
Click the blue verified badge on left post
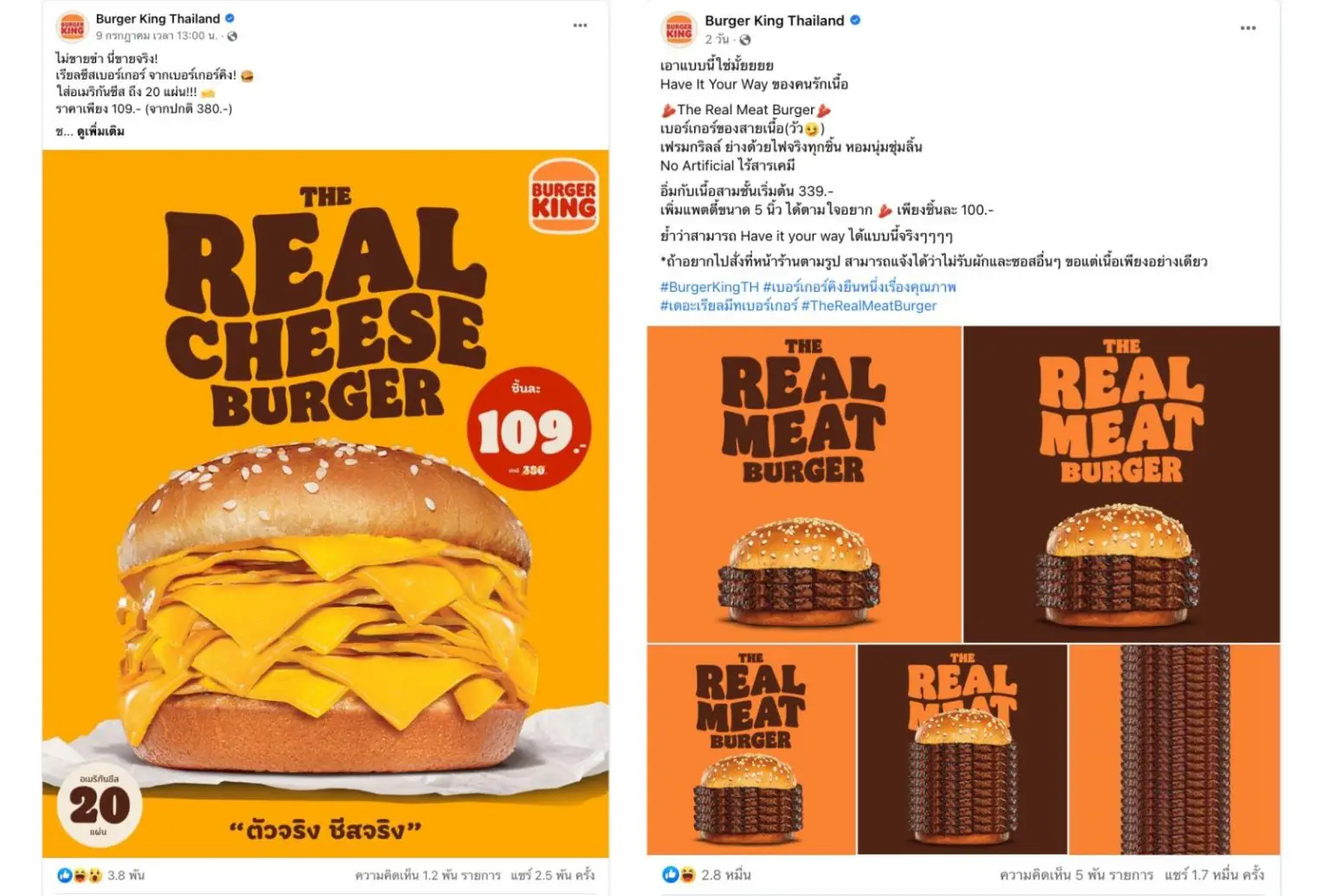230,18
